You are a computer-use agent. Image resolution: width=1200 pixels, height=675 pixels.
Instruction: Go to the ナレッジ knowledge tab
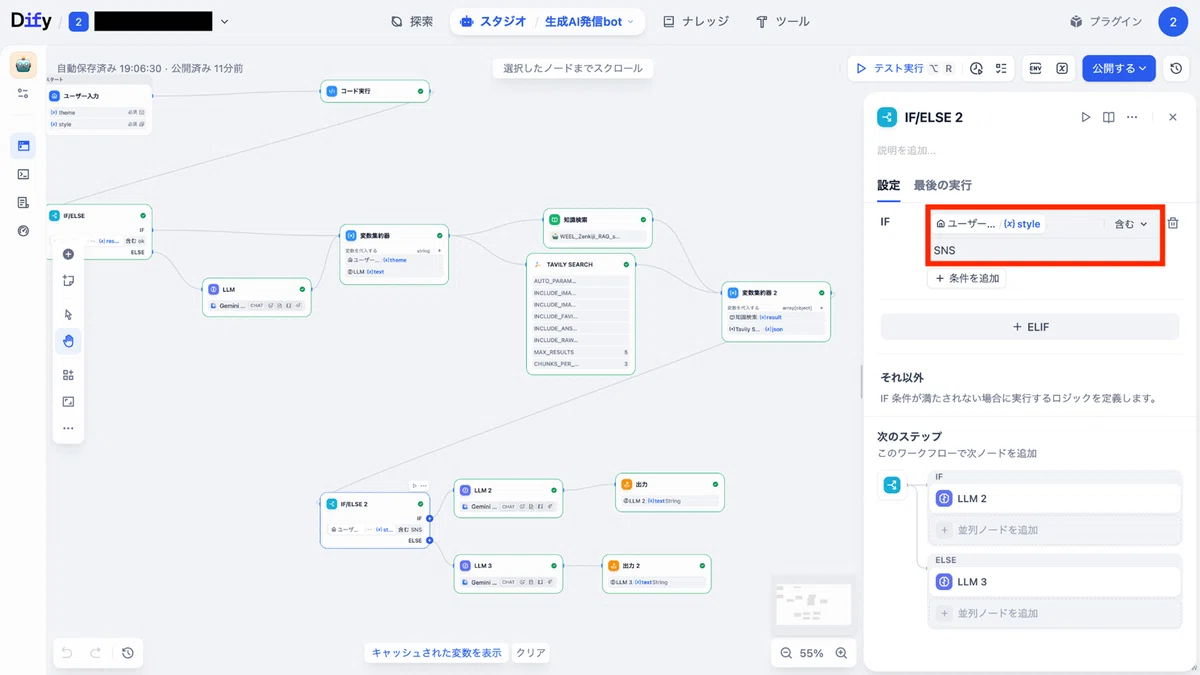(696, 21)
